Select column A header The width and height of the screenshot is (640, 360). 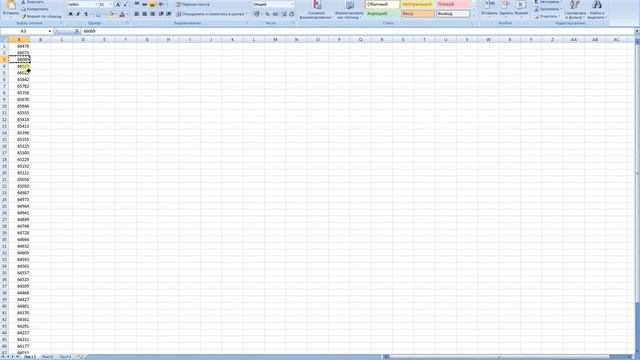coord(19,40)
